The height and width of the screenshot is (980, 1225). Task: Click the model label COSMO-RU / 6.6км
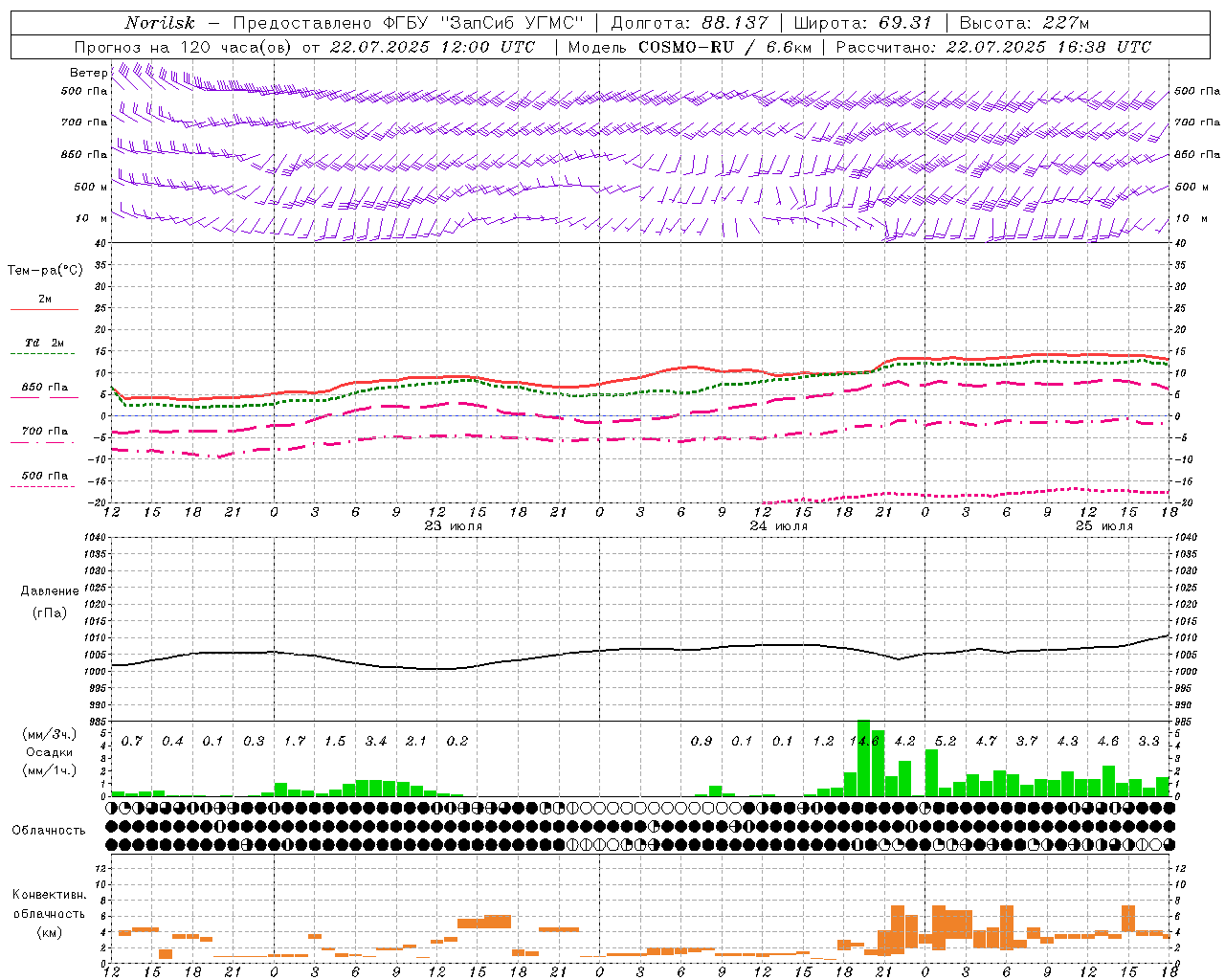(725, 47)
